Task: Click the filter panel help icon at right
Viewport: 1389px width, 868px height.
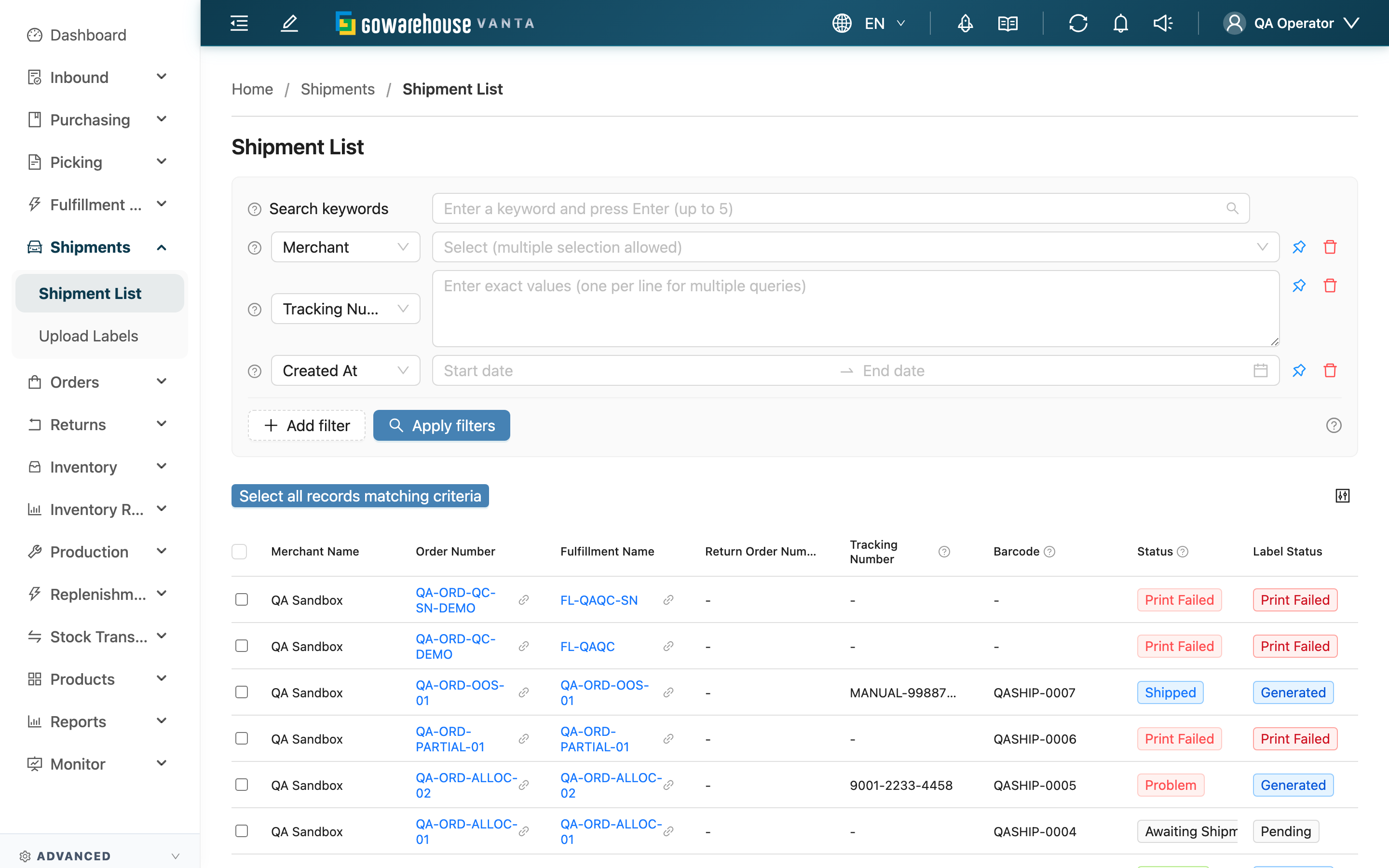Action: coord(1334,425)
